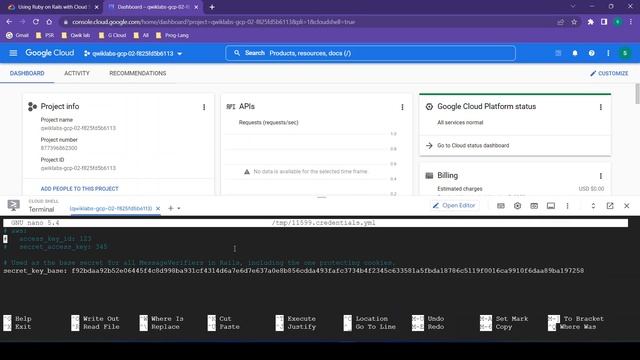Open a new browser tab

212,7
